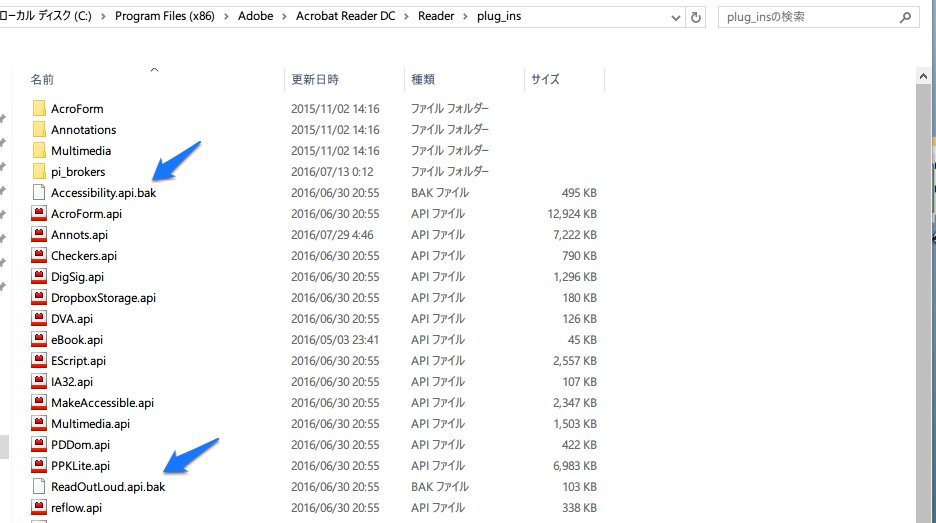Click the Annots.api plugin icon
Screen dimensions: 936x523
click(39, 234)
